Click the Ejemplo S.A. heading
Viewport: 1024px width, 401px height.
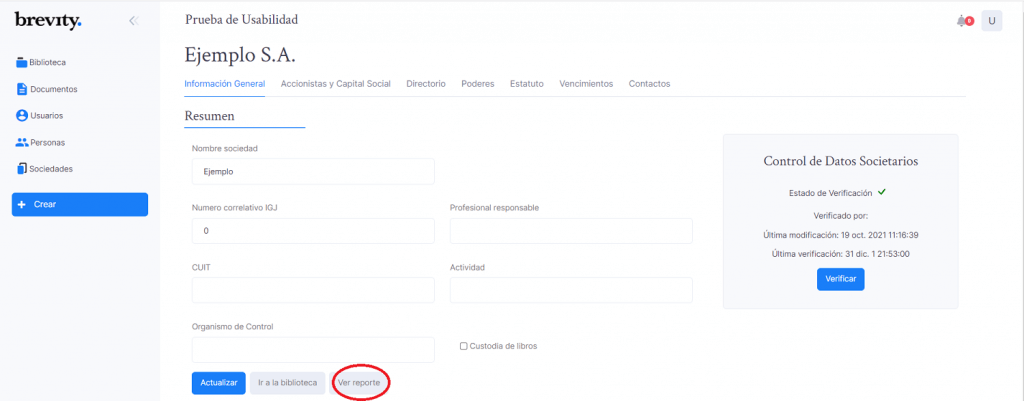[240, 56]
